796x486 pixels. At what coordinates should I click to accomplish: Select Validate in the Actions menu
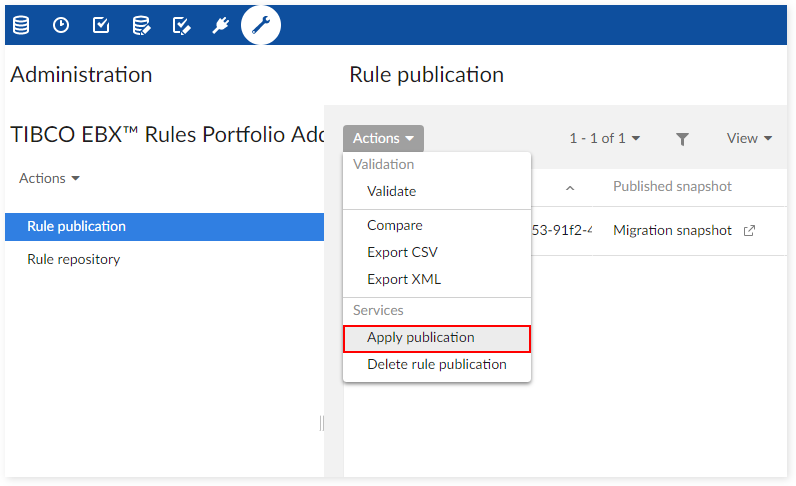click(391, 191)
